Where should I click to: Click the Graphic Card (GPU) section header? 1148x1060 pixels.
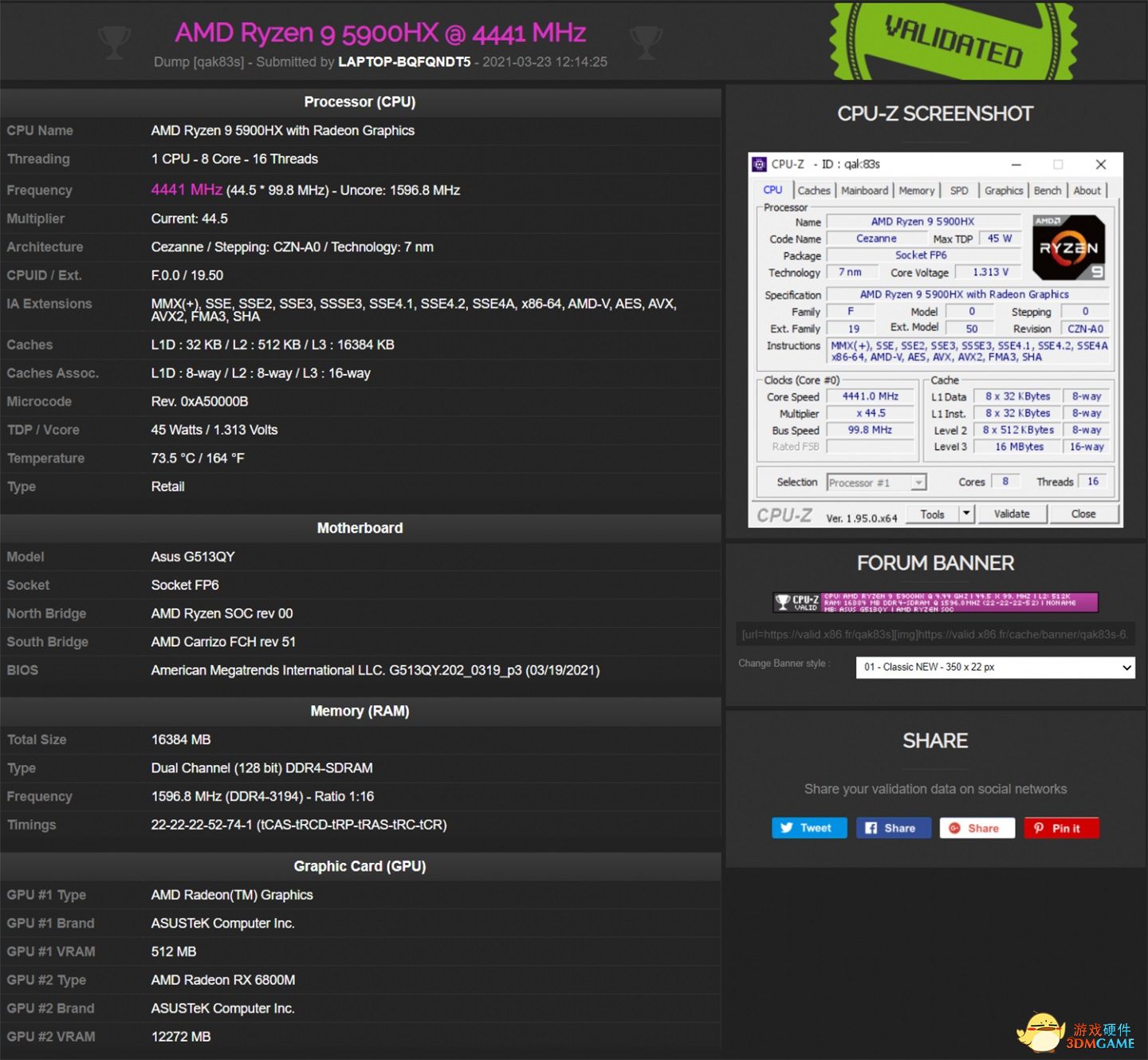(x=360, y=866)
